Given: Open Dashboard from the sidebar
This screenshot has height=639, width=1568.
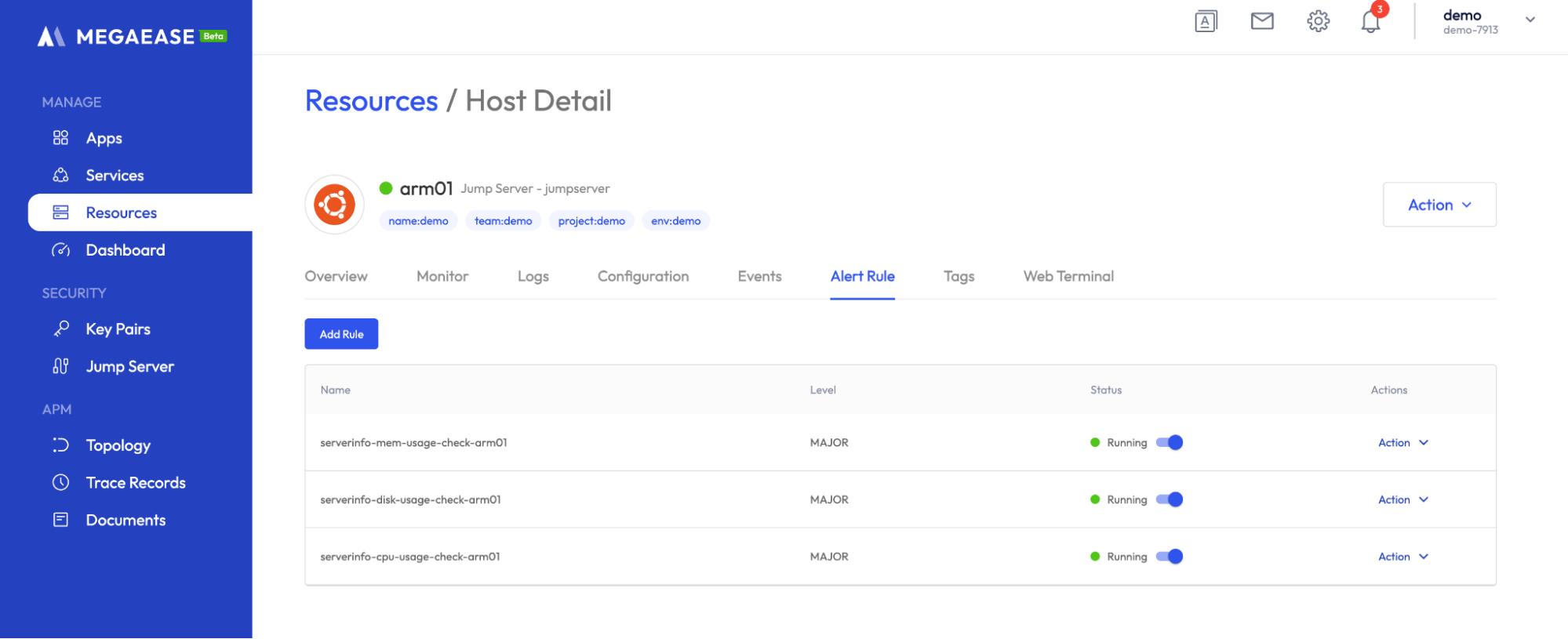Looking at the screenshot, I should point(125,250).
